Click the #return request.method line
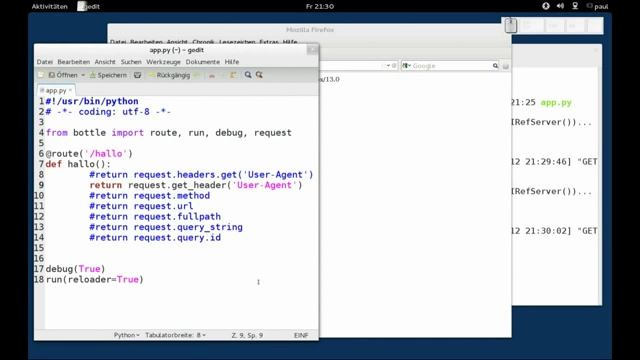 tap(149, 196)
